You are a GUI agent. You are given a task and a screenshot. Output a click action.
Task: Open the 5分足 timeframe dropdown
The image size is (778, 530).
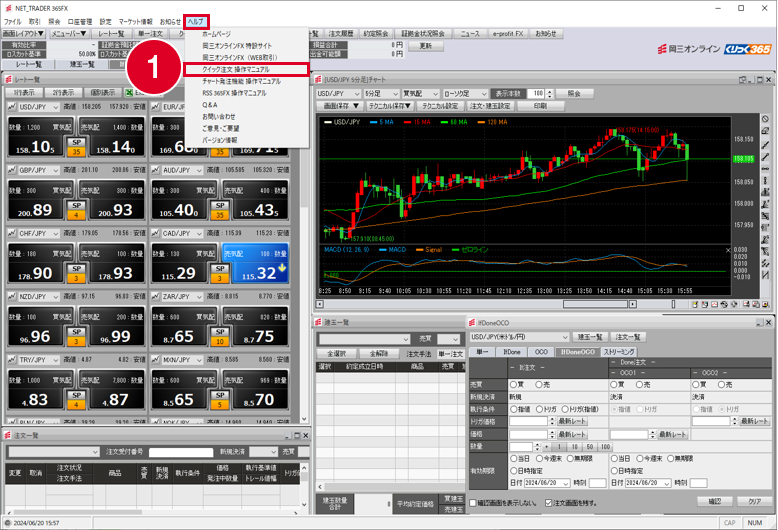(382, 93)
